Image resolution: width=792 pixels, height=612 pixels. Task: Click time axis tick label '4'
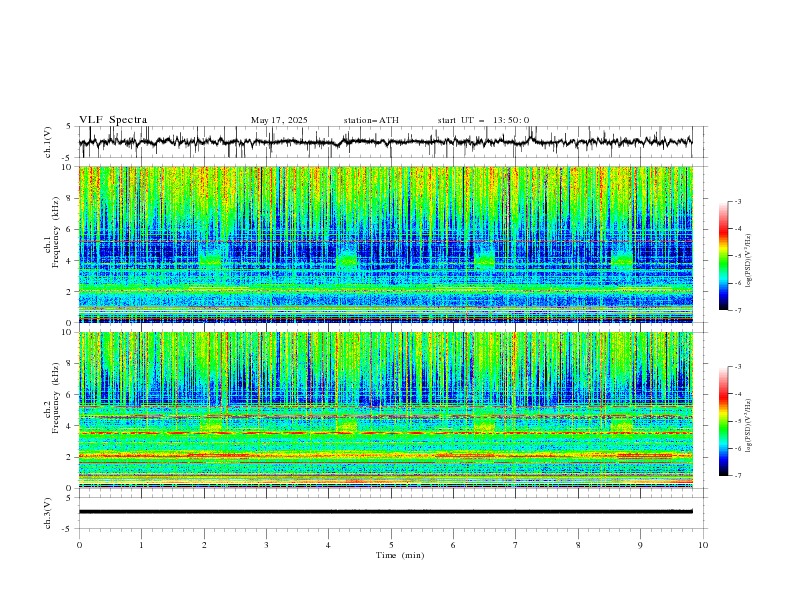coord(328,545)
